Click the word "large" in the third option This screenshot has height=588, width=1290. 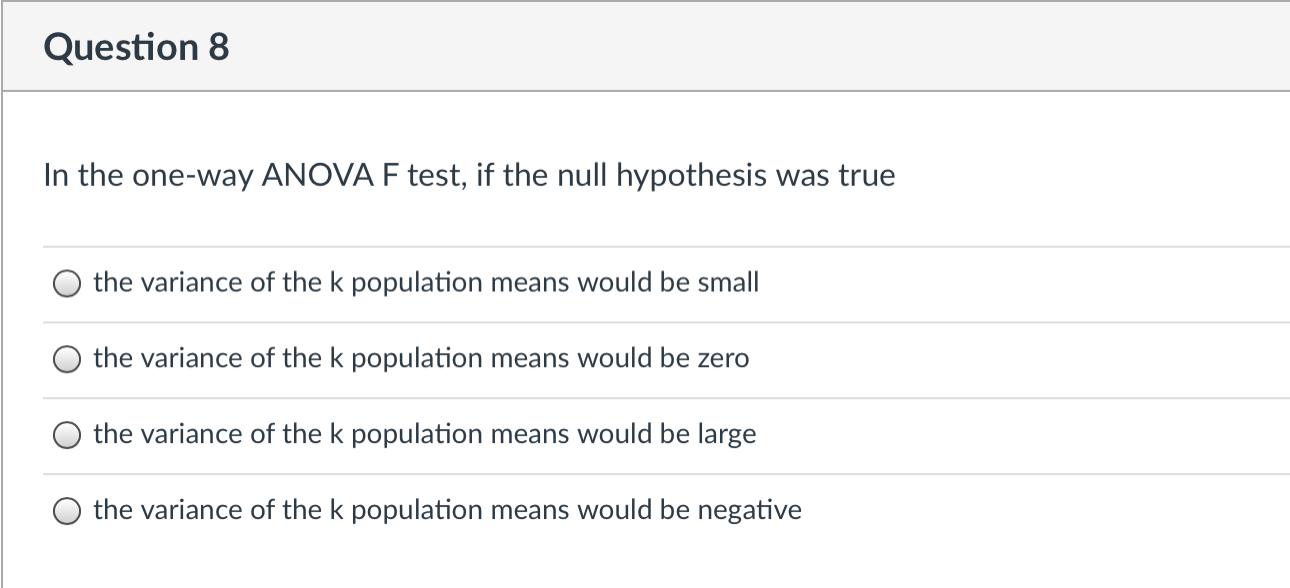727,435
